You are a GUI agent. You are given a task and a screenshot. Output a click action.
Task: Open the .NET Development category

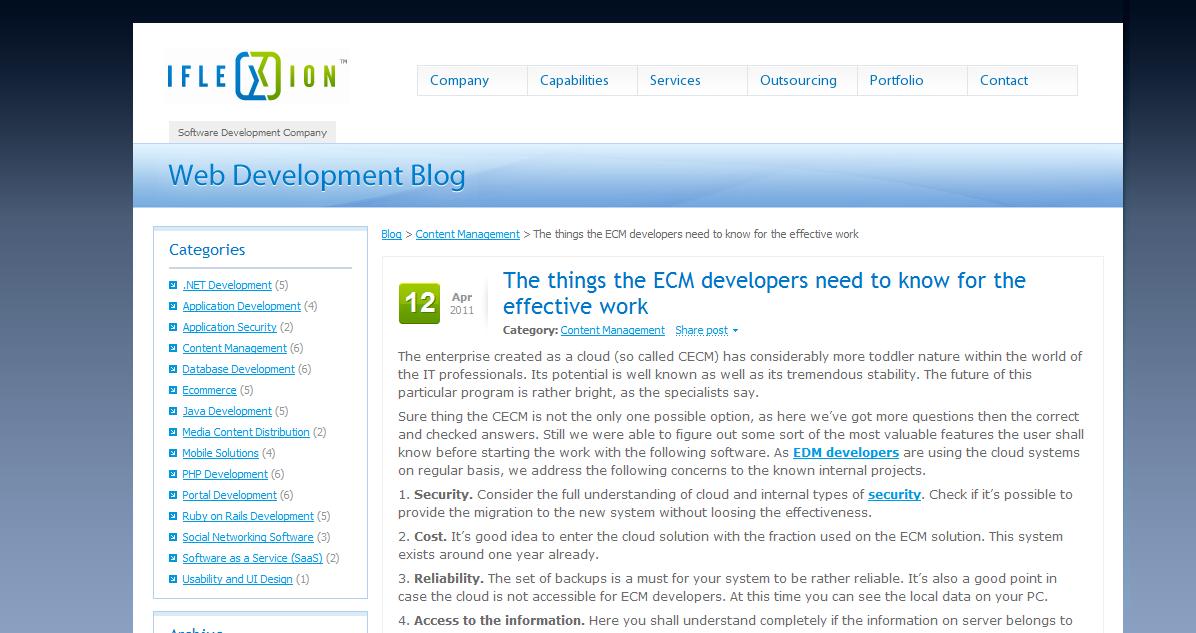(x=227, y=285)
